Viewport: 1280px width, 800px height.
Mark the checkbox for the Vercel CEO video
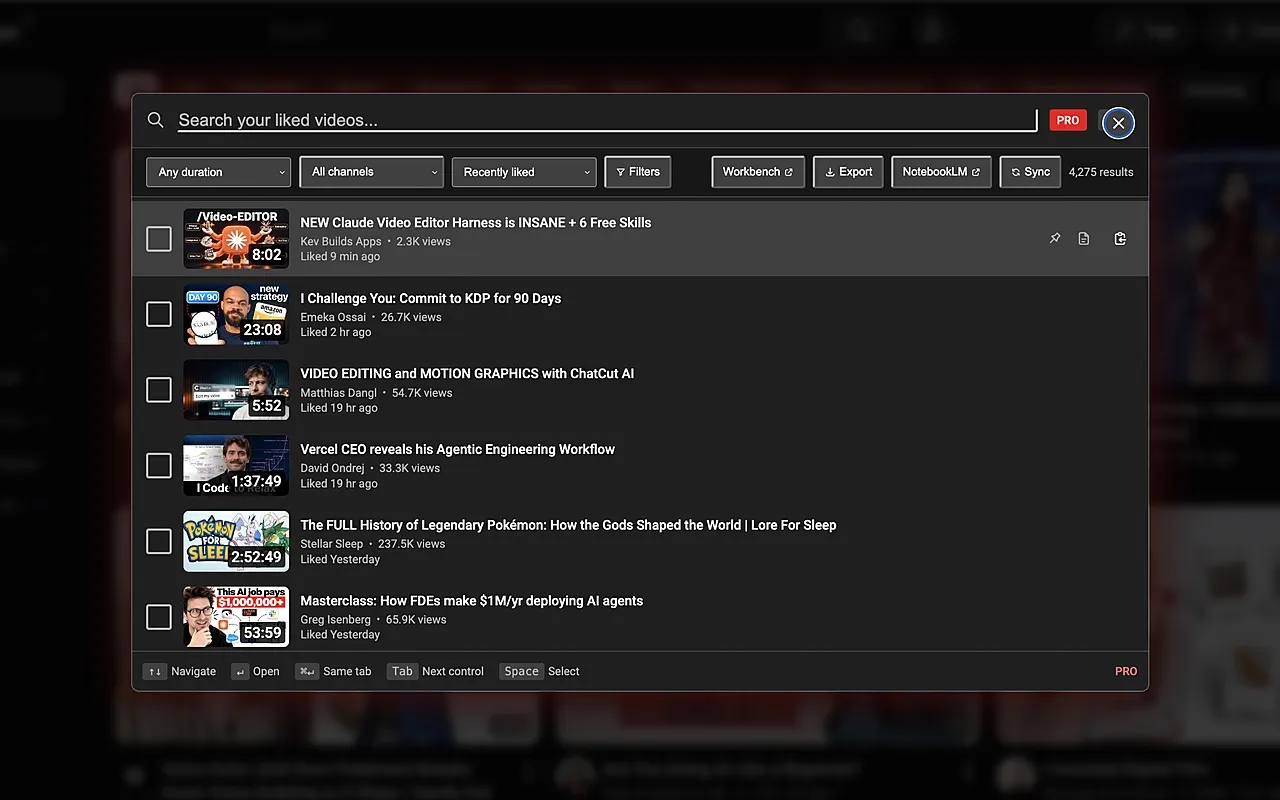click(x=159, y=466)
